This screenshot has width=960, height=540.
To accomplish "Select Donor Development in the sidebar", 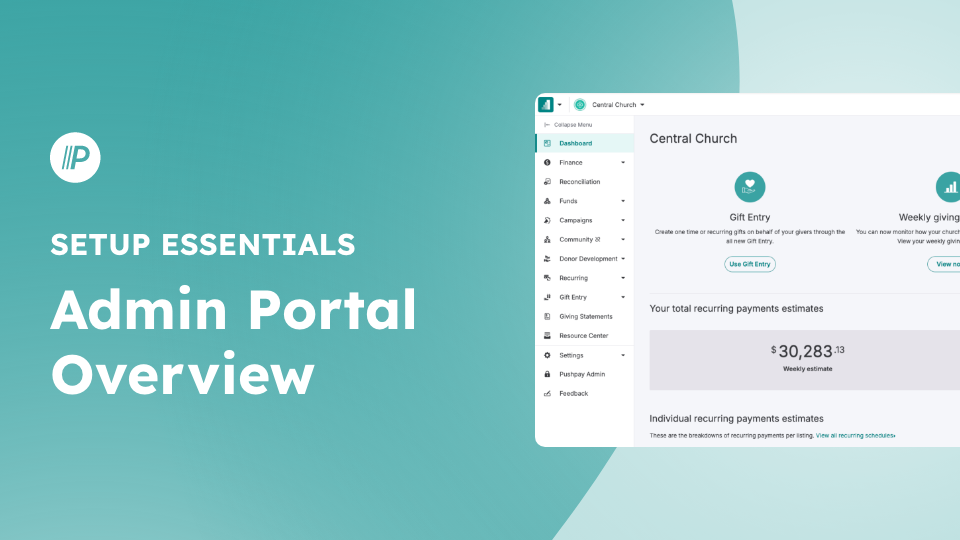I will point(587,259).
